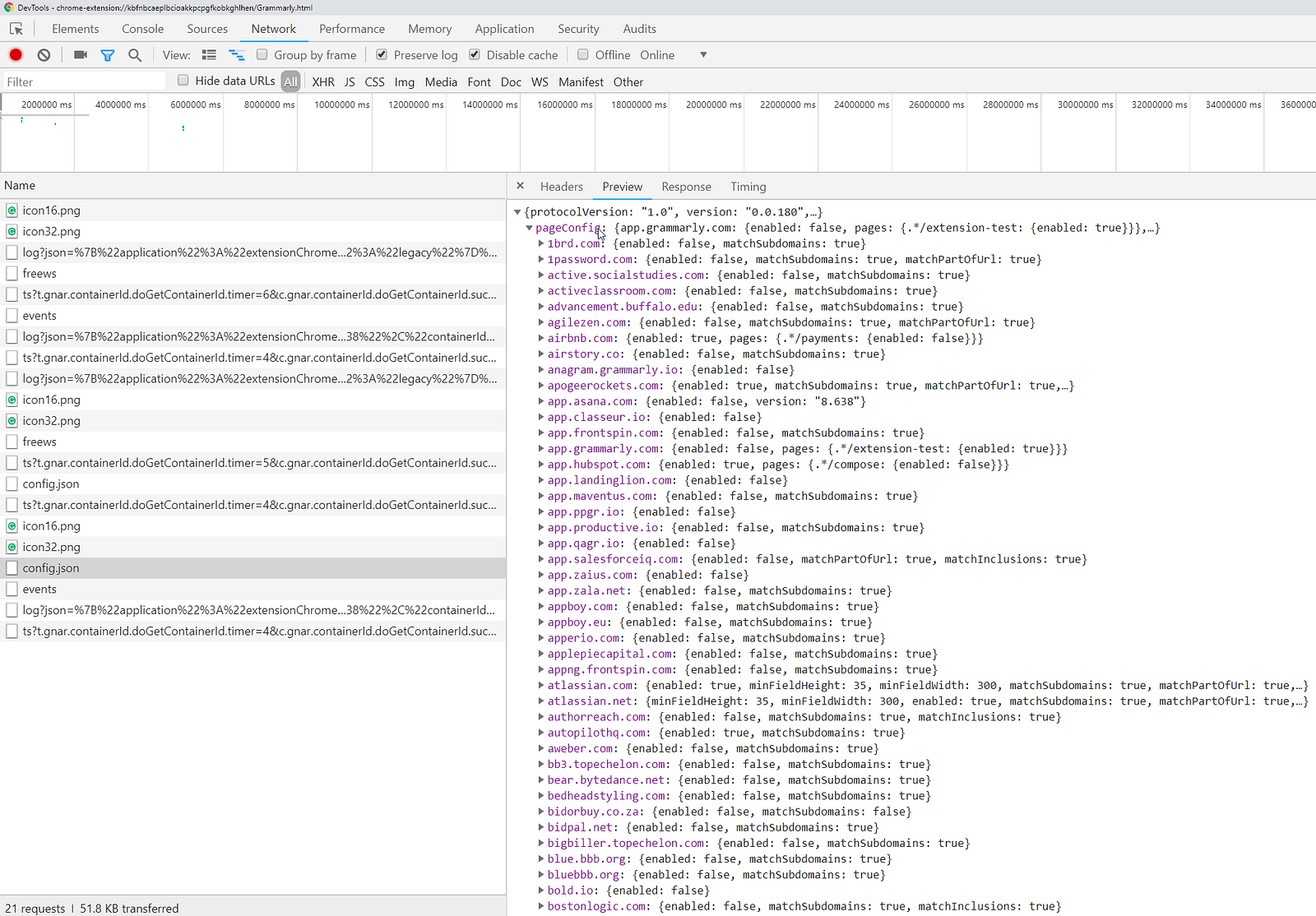The image size is (1316, 916).
Task: Open the network throttling dropdown arrow
Action: click(x=703, y=55)
